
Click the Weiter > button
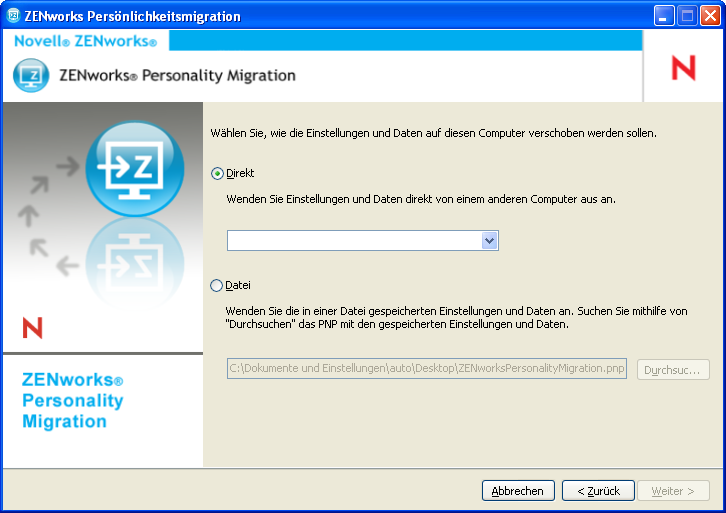(673, 491)
